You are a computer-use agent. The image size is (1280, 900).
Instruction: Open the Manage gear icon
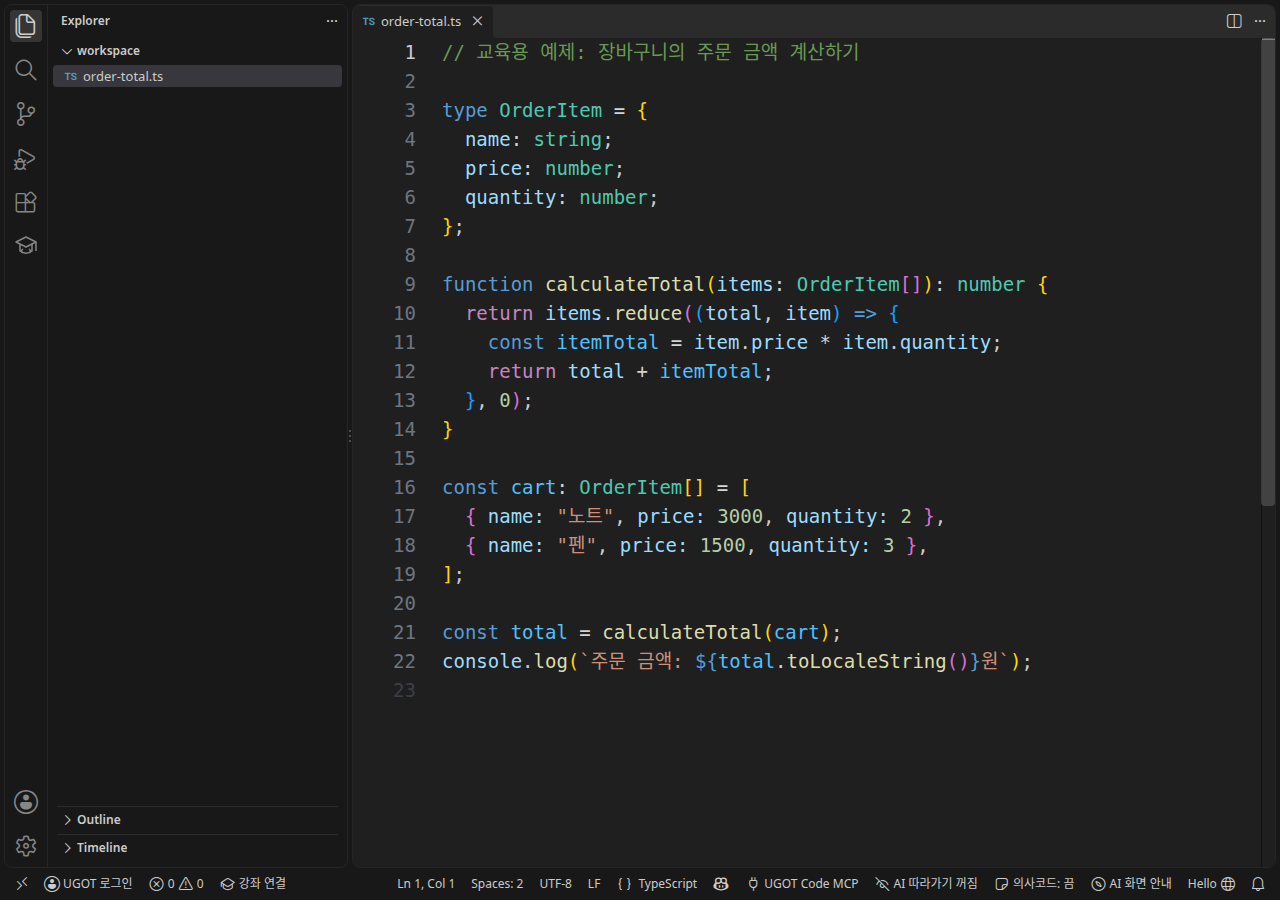(x=26, y=846)
